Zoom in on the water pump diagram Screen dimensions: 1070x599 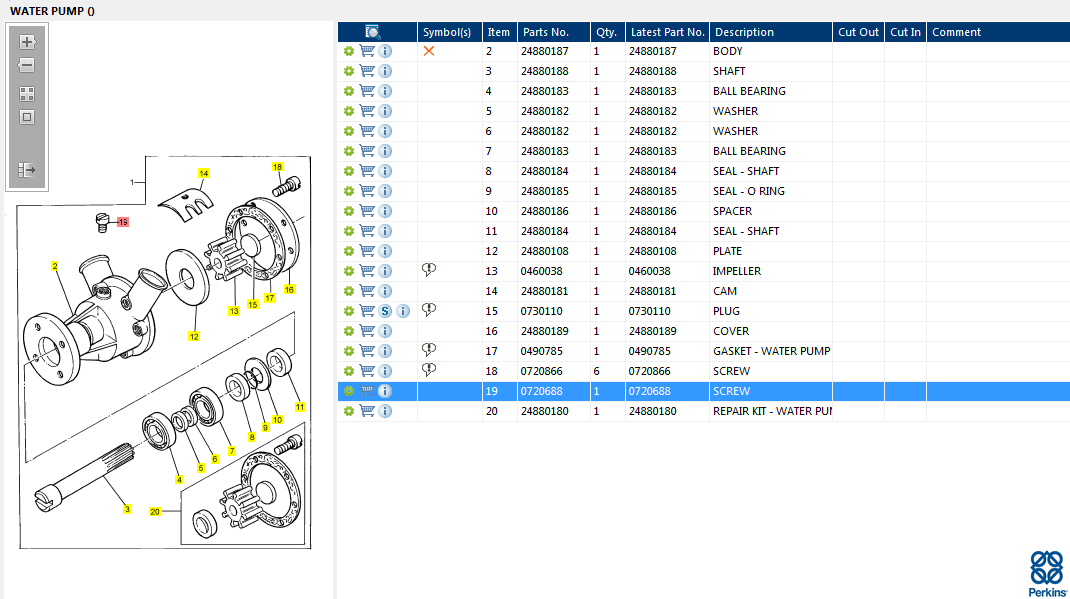pos(27,42)
